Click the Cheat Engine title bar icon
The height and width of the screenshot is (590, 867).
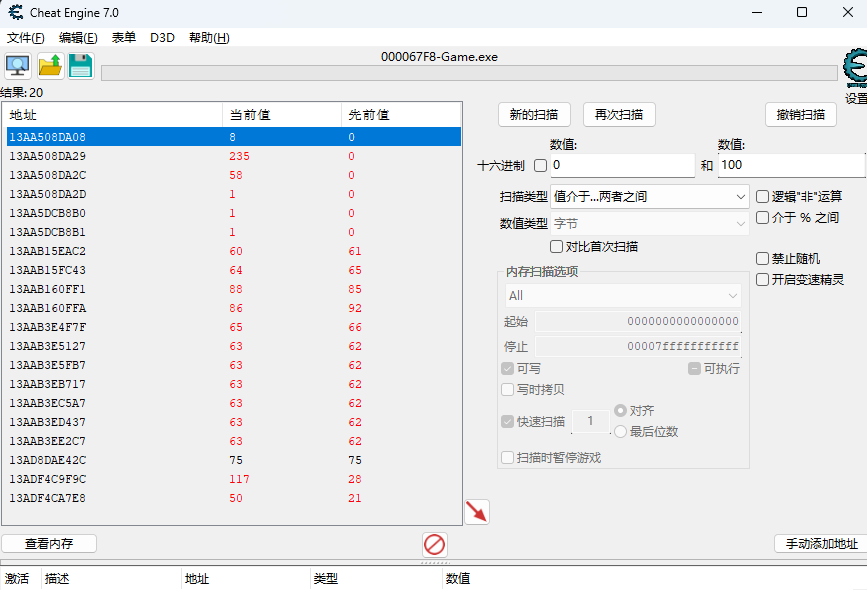[15, 12]
